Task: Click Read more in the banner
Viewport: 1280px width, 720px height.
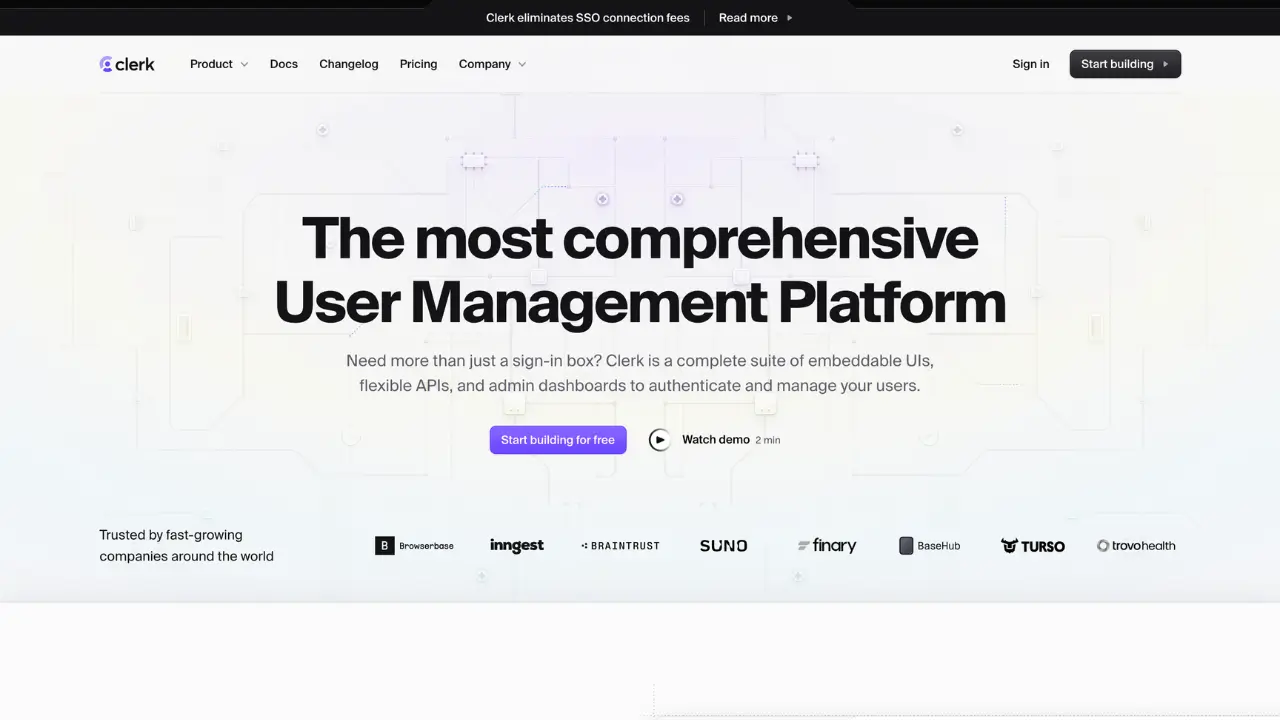Action: [756, 18]
